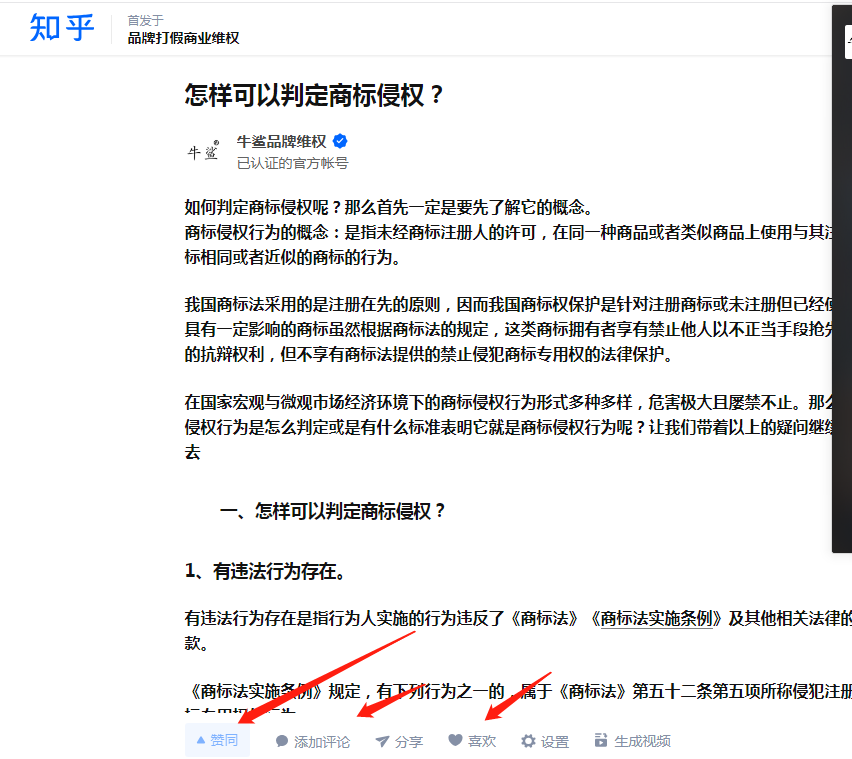Click the 已认证的官方帐号 label
Screen dimensions: 852x759
click(292, 163)
